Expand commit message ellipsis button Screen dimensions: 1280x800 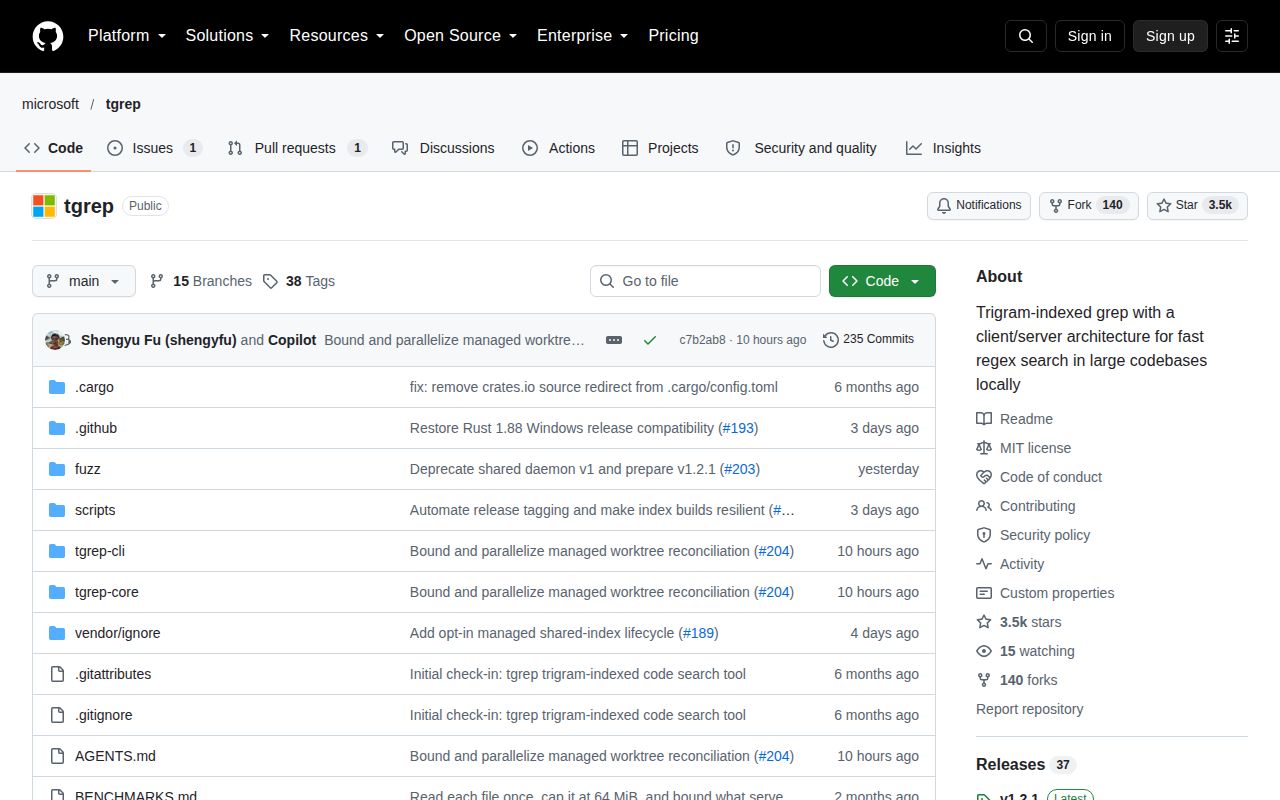[614, 340]
